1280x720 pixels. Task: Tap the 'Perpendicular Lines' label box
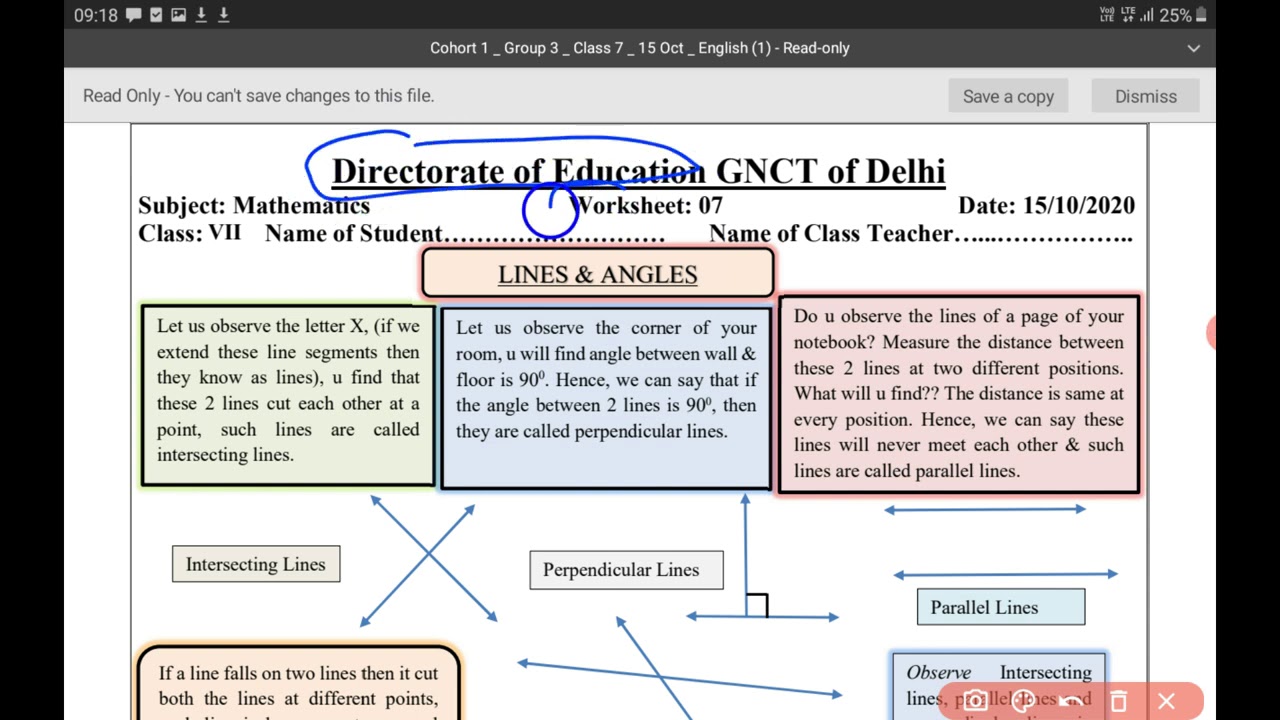pos(626,570)
